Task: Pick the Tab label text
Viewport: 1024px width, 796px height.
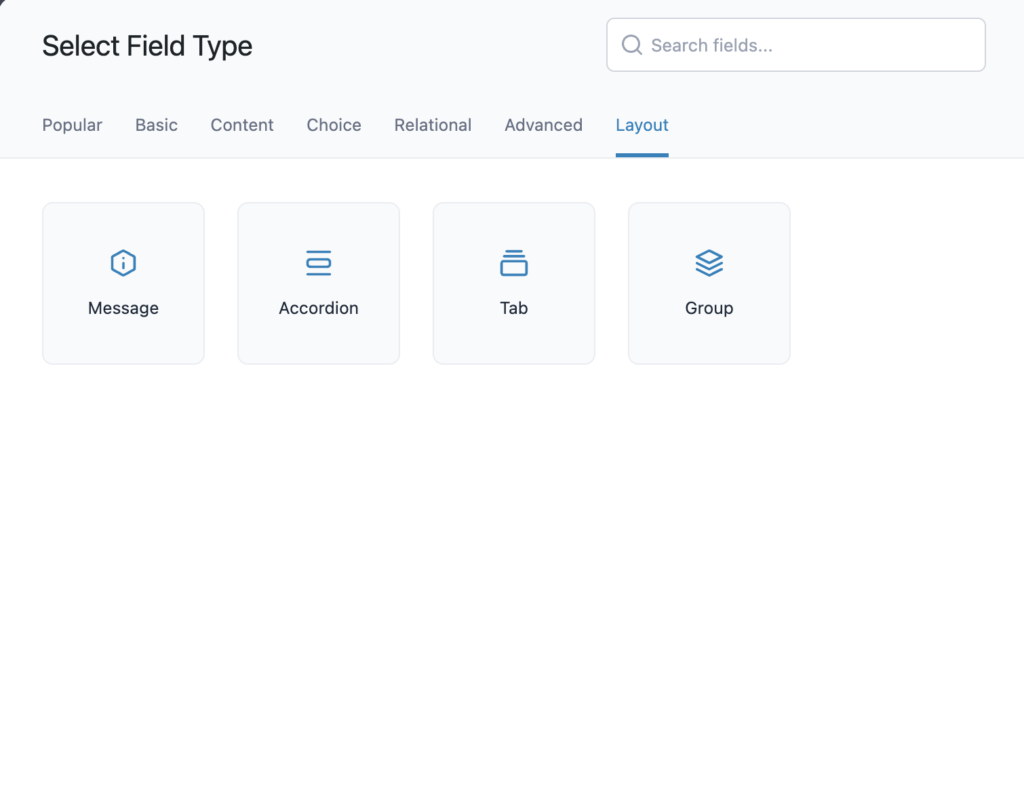Action: click(514, 308)
